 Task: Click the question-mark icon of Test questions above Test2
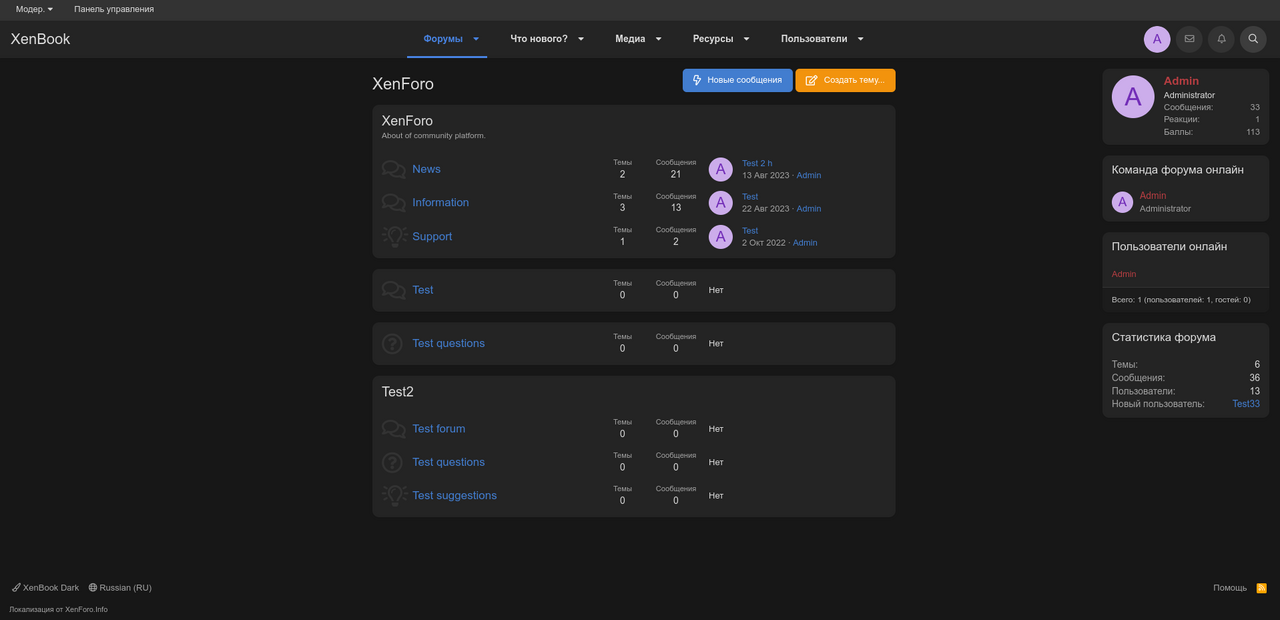[394, 344]
